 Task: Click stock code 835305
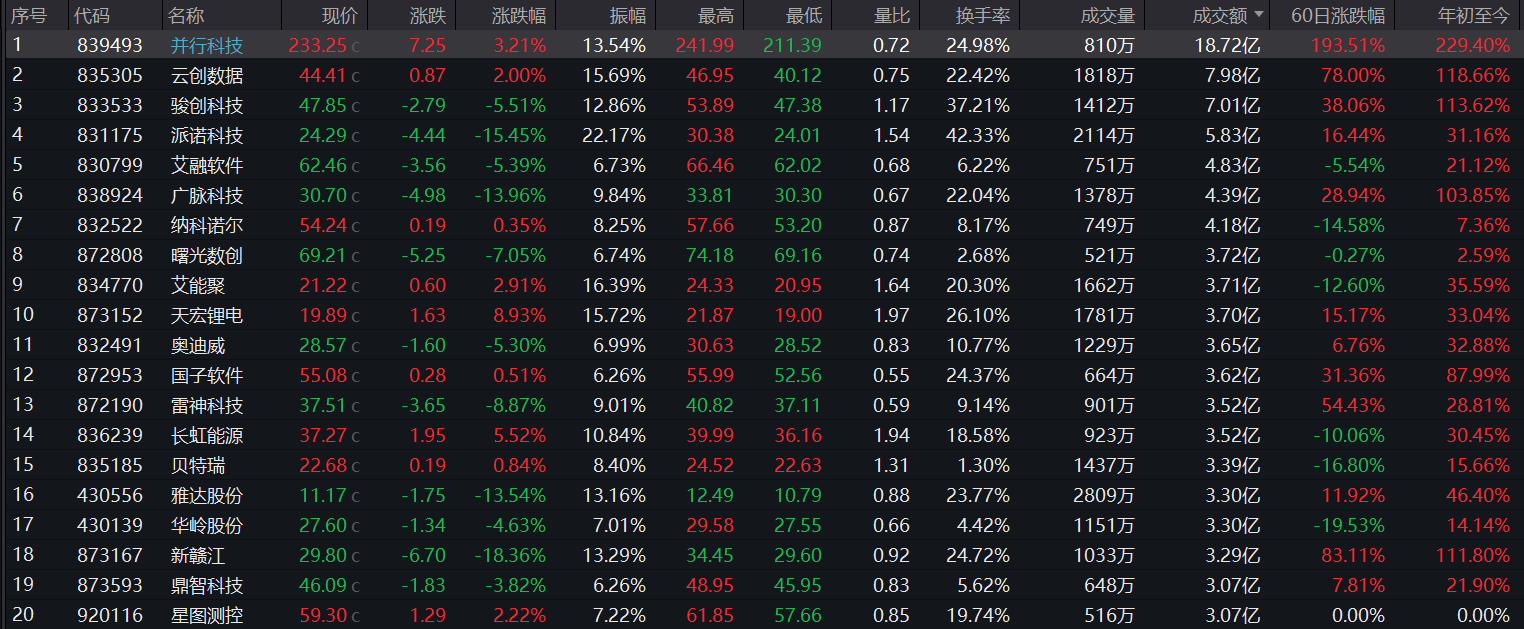click(110, 75)
